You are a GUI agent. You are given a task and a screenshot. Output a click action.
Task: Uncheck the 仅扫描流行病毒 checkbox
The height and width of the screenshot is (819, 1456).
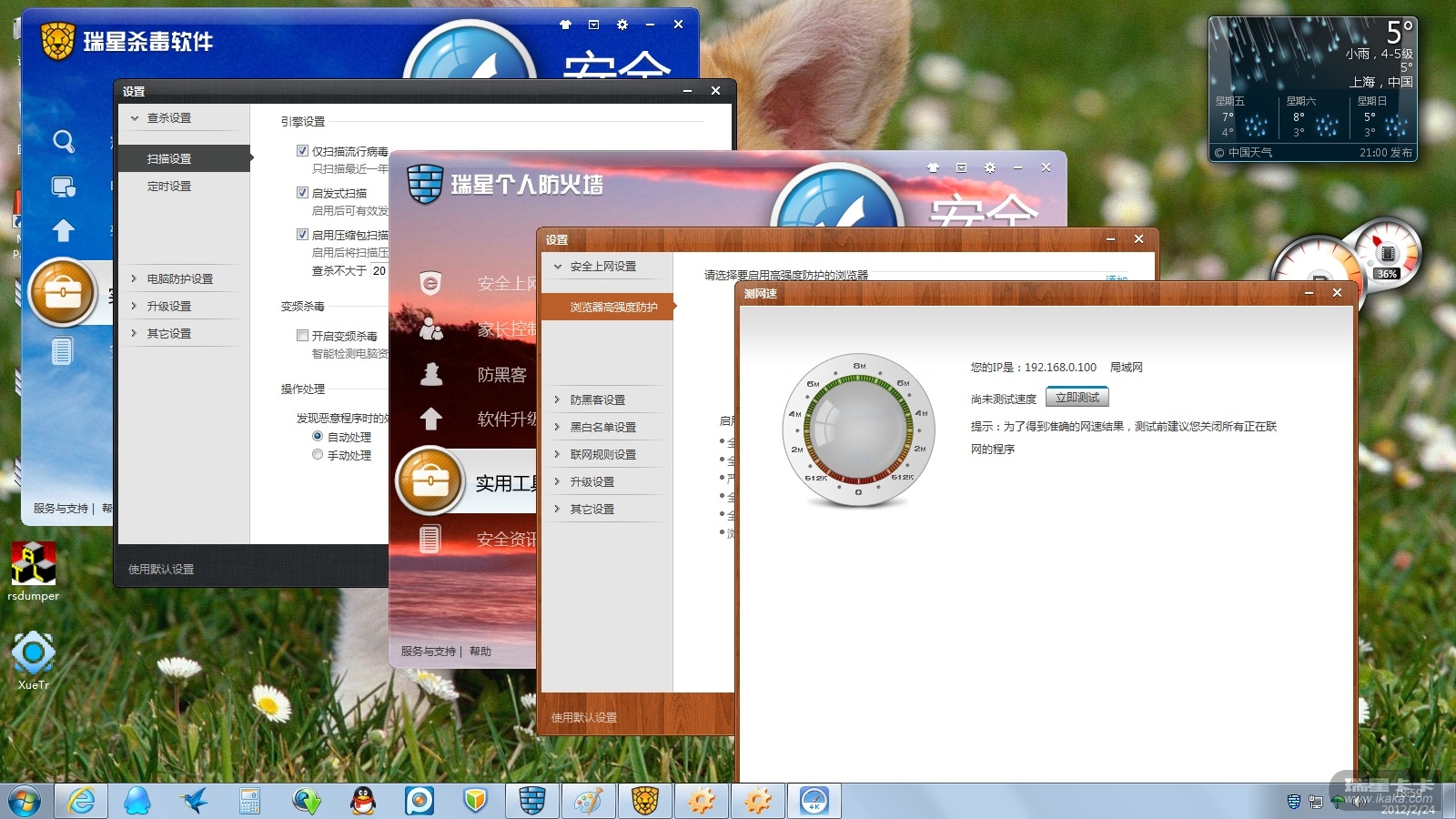tap(302, 151)
